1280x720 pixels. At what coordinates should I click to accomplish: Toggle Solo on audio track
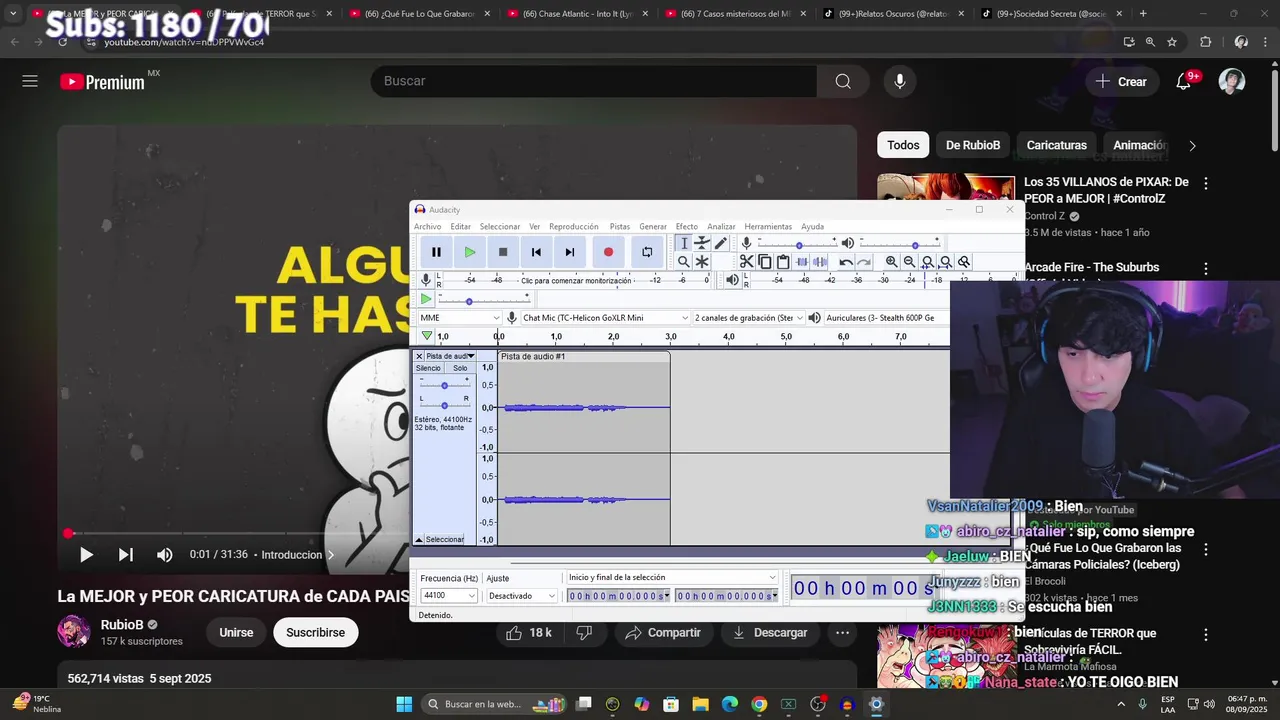click(x=460, y=368)
